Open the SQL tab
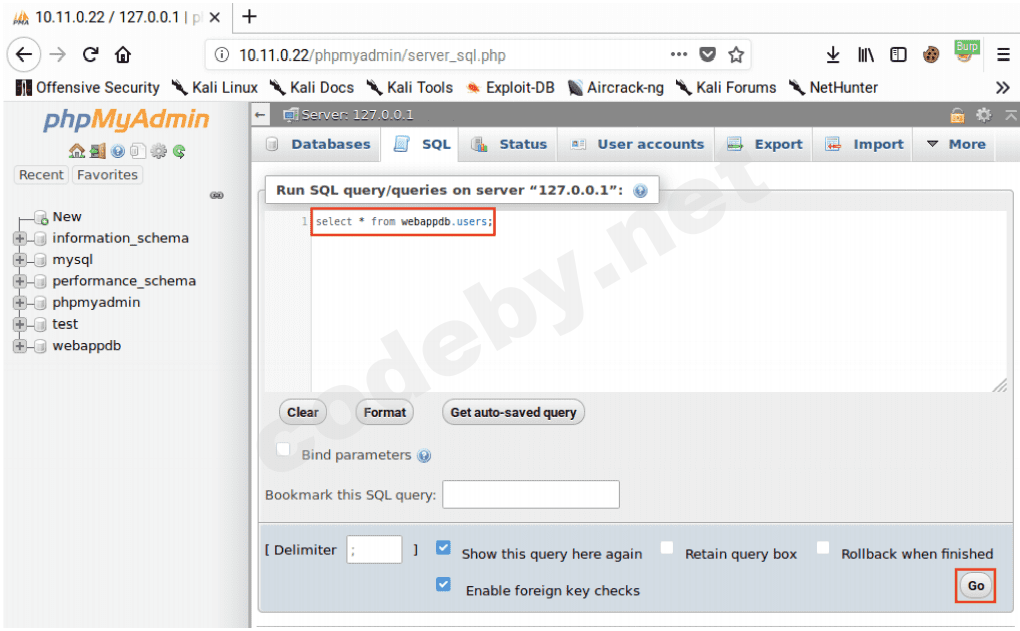 (422, 144)
